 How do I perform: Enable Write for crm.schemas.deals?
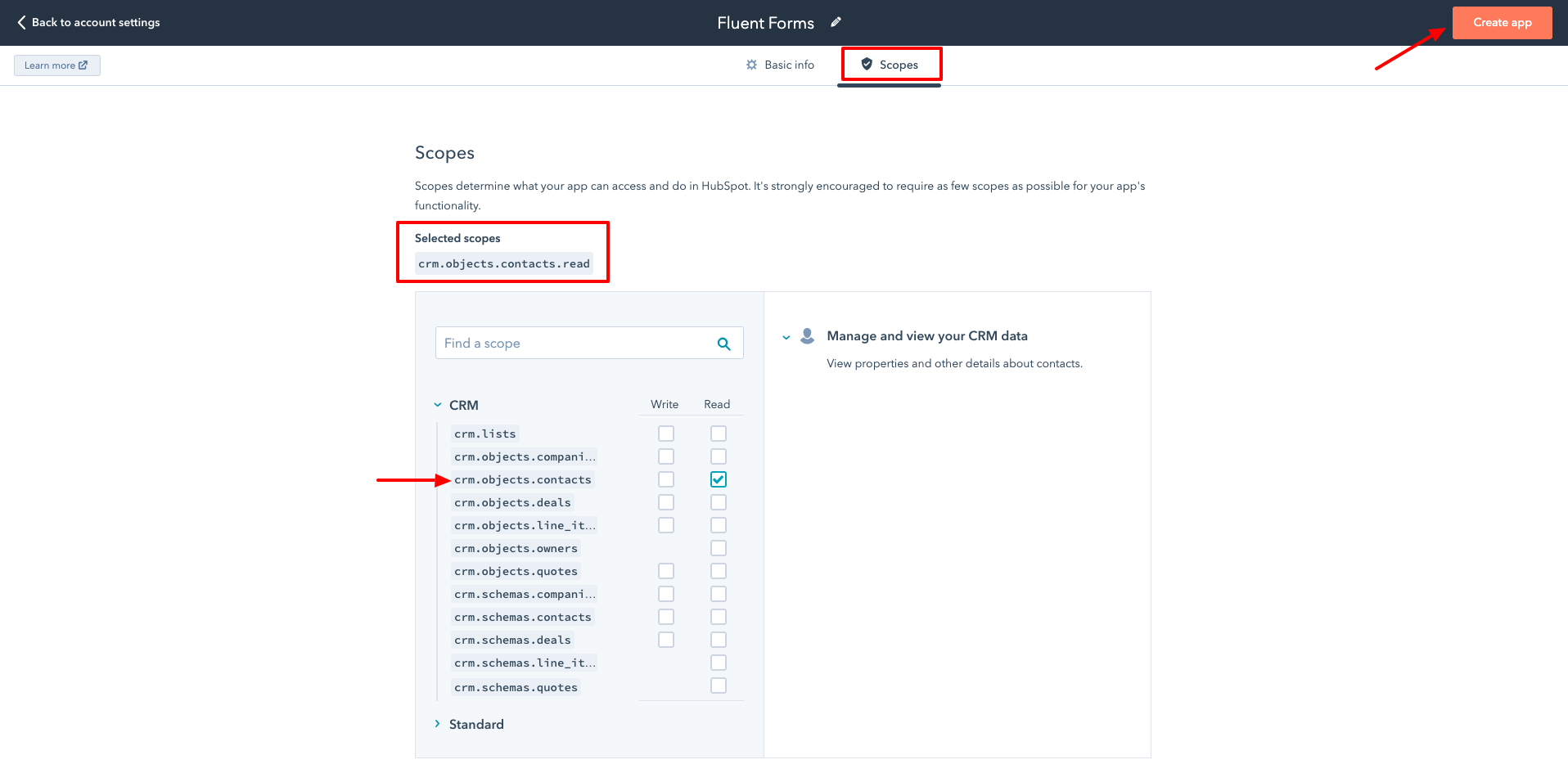pyautogui.click(x=666, y=640)
